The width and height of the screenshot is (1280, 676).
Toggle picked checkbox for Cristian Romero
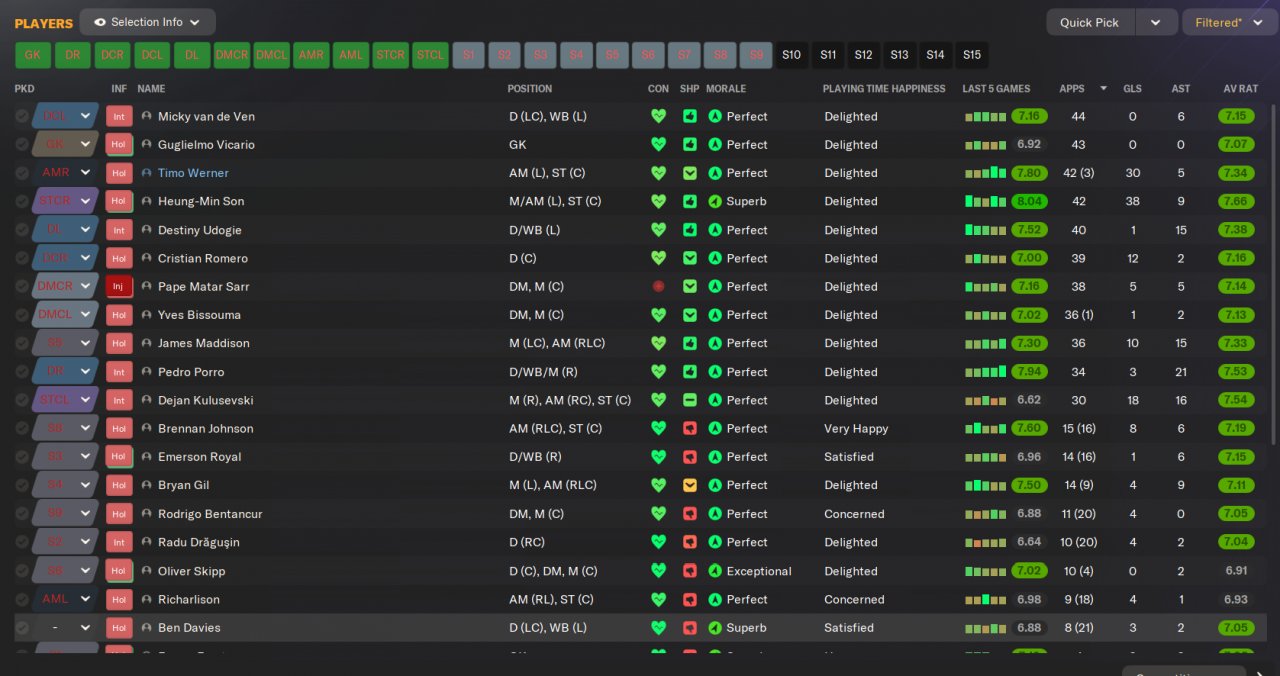(22, 258)
